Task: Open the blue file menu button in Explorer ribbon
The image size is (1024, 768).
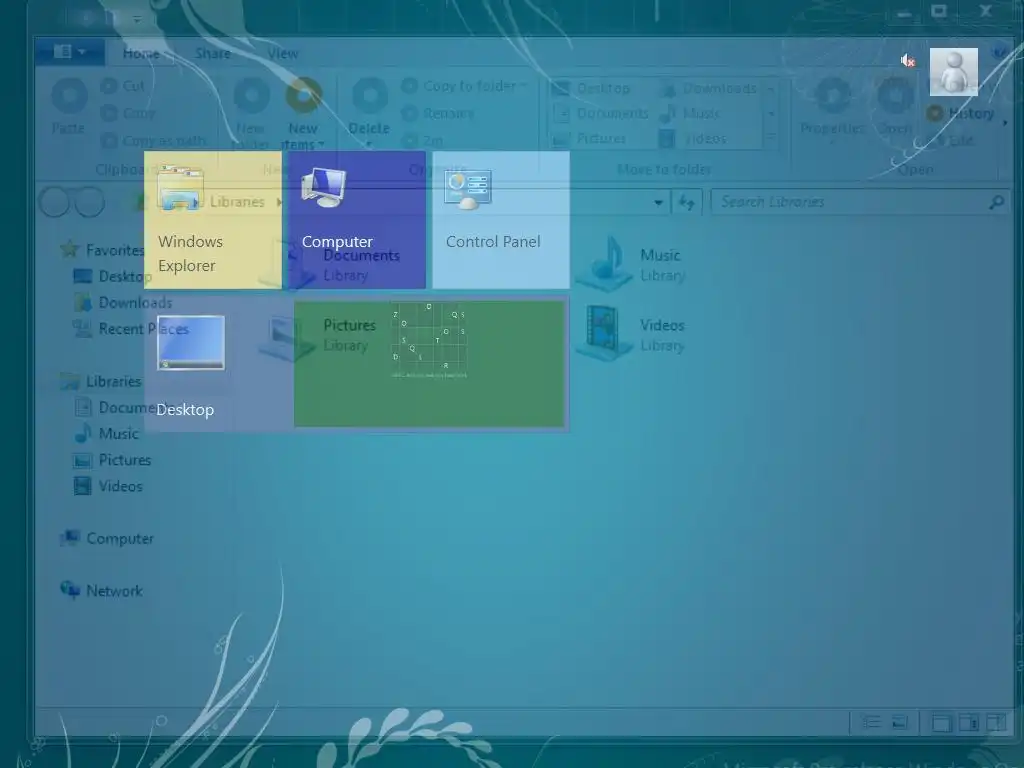Action: [x=69, y=52]
